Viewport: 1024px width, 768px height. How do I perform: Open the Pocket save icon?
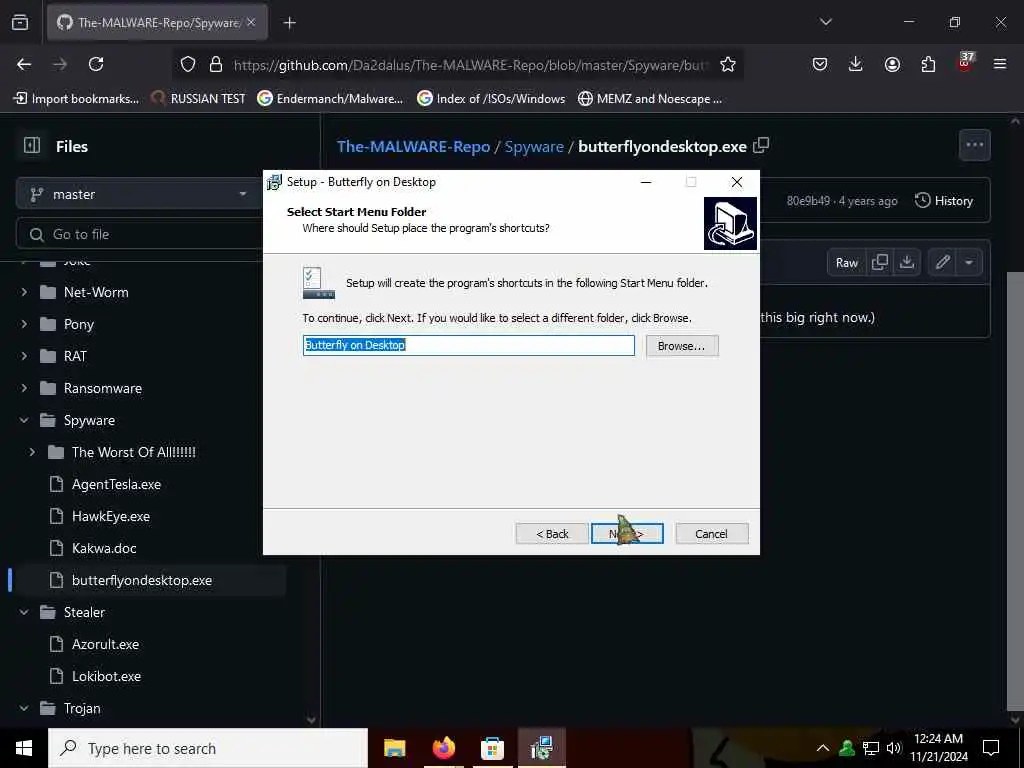(820, 64)
